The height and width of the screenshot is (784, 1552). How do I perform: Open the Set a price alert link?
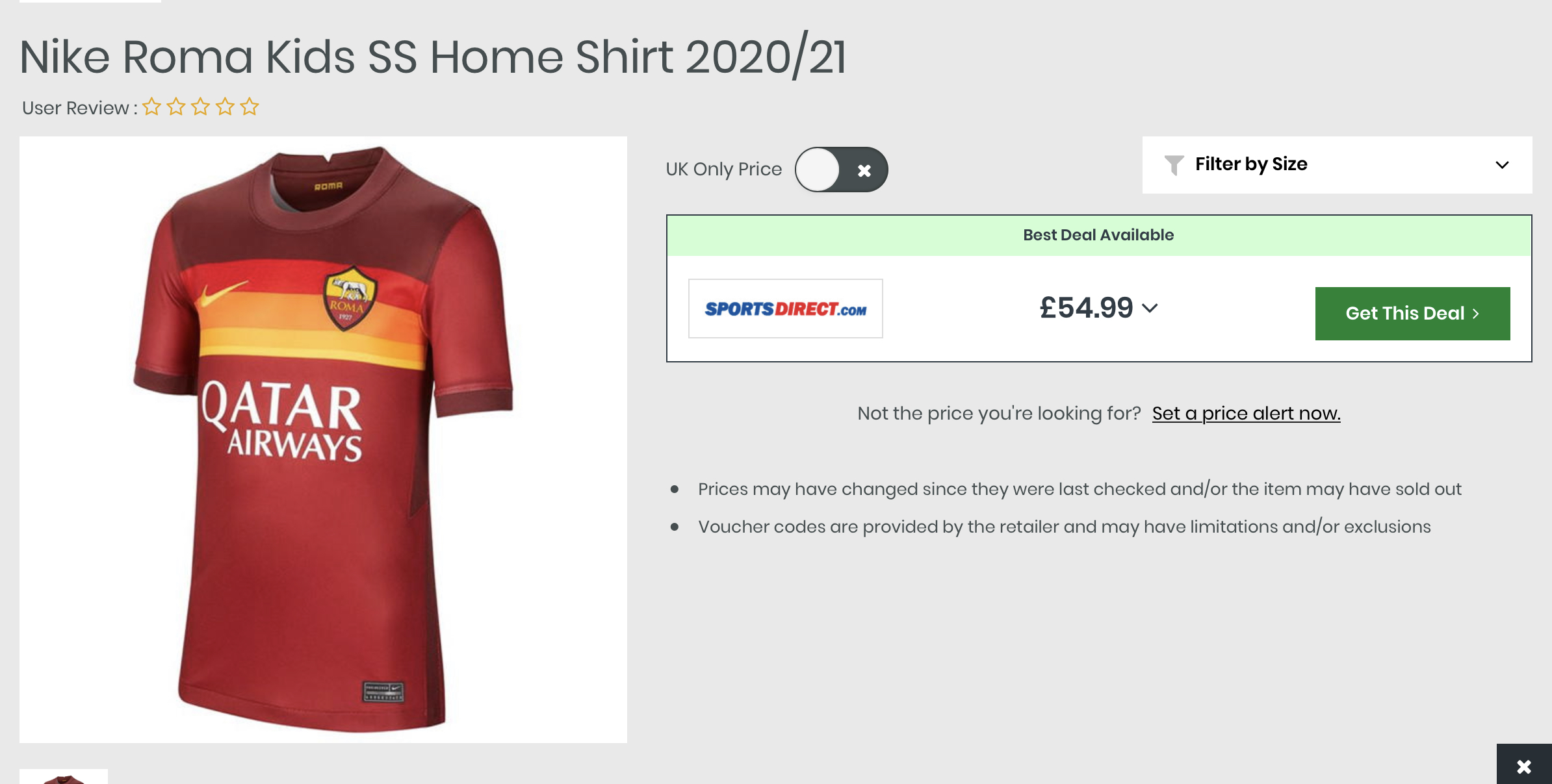point(1246,413)
